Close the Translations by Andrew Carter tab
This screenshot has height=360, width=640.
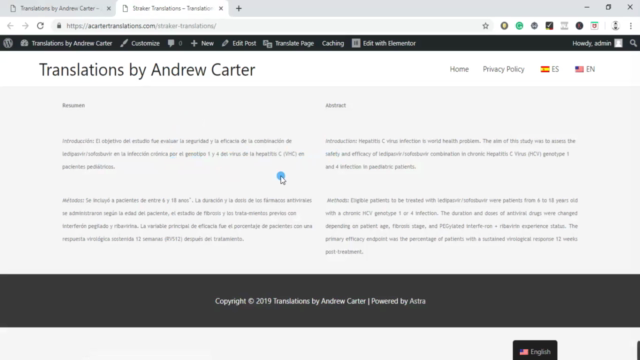tap(109, 8)
